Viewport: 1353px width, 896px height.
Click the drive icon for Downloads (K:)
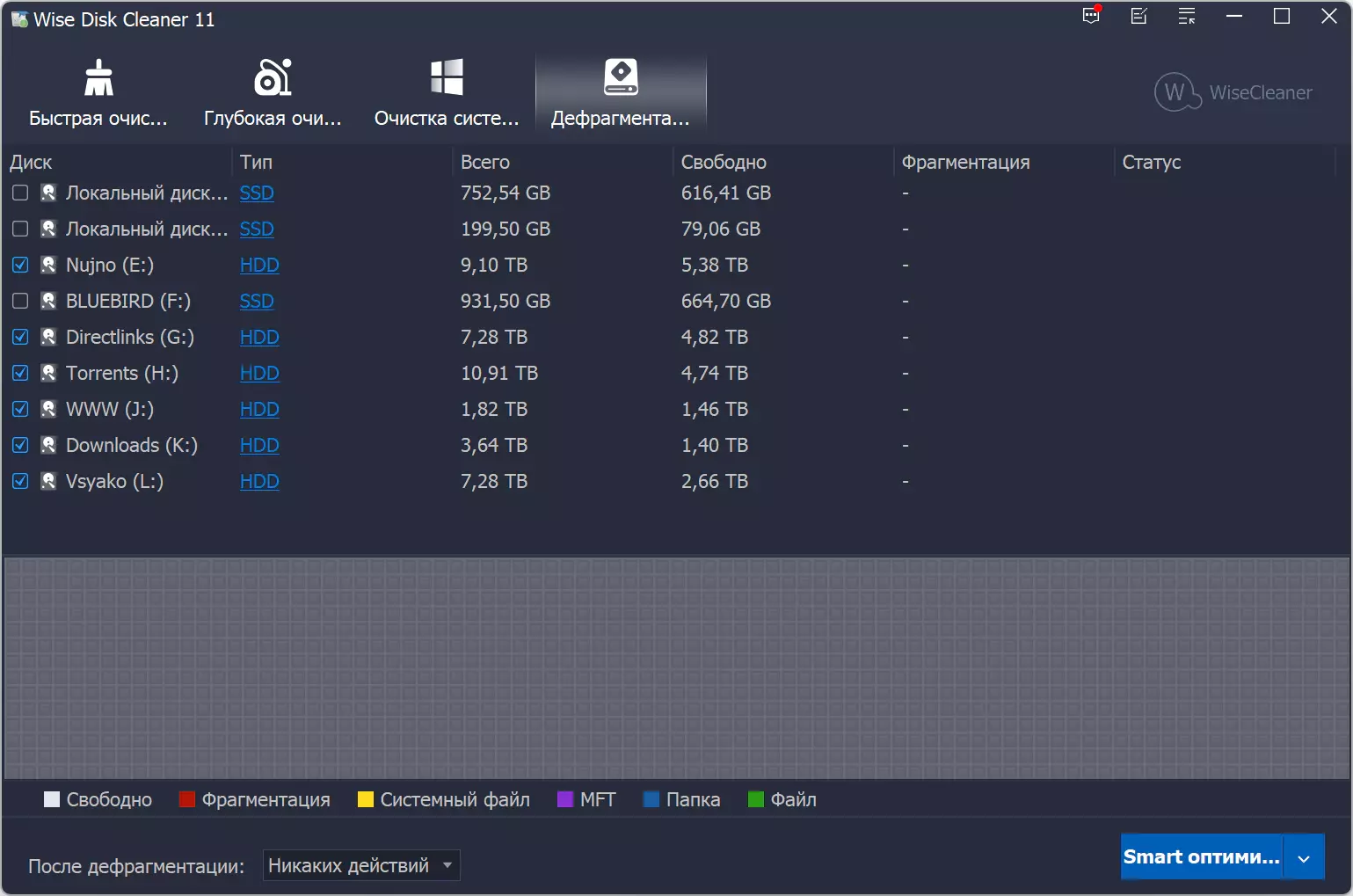pyautogui.click(x=48, y=445)
